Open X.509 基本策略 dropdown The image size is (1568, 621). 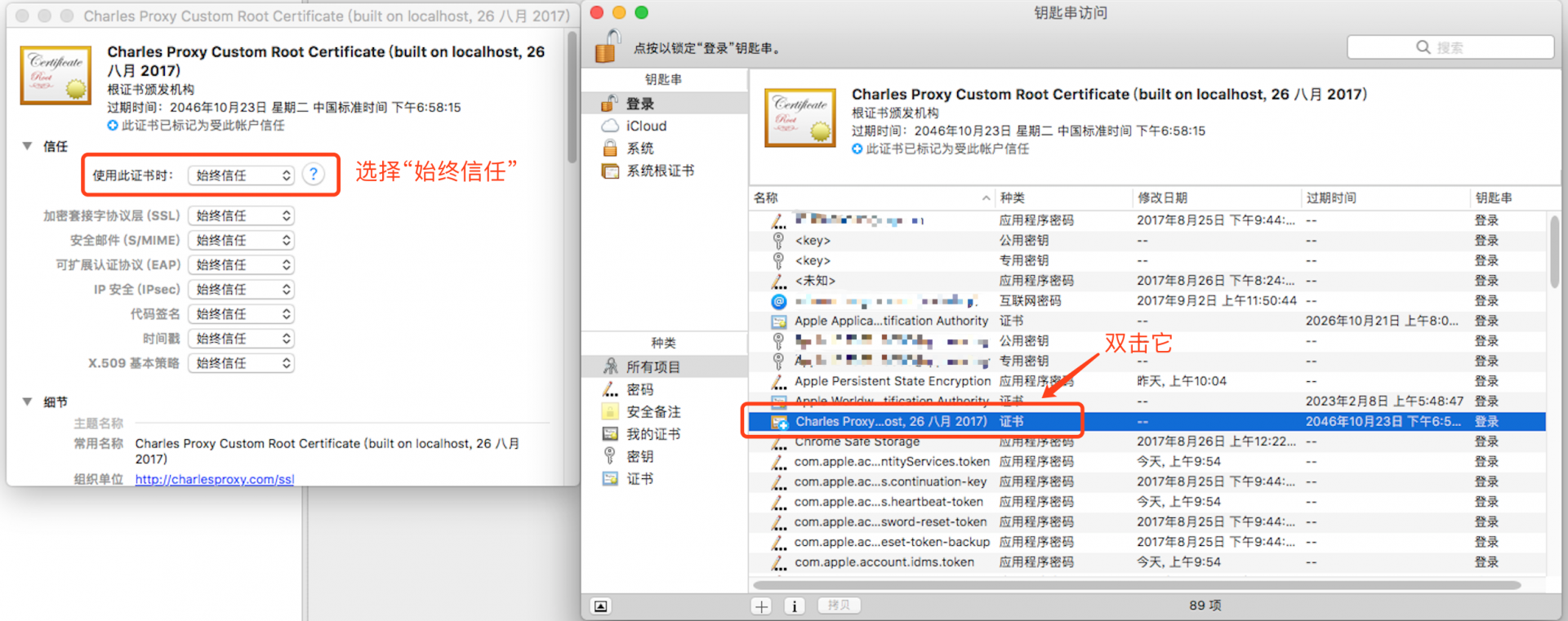point(242,362)
